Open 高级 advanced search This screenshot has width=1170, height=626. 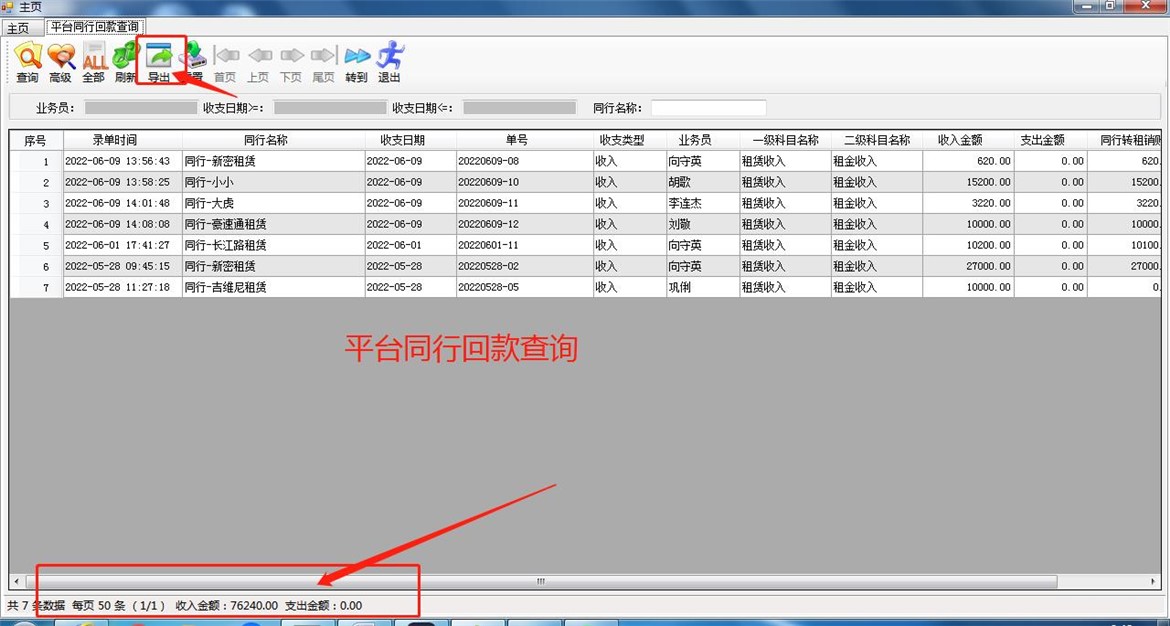60,63
